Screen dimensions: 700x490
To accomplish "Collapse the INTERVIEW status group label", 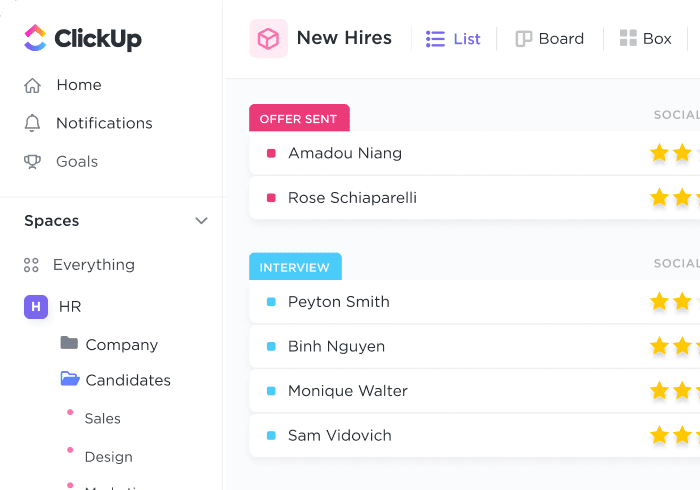I will coord(295,267).
